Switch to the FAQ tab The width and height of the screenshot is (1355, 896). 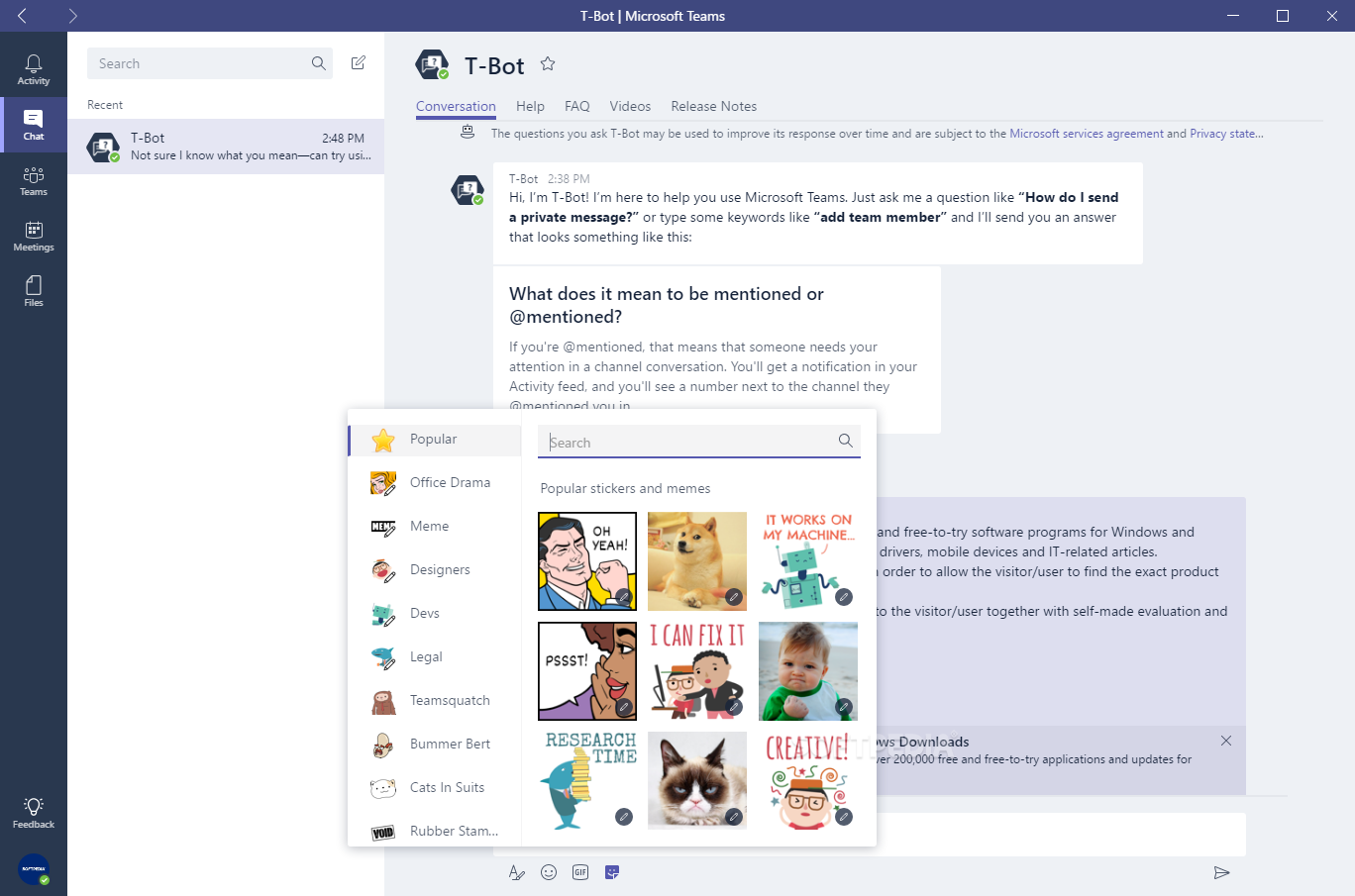(x=576, y=106)
